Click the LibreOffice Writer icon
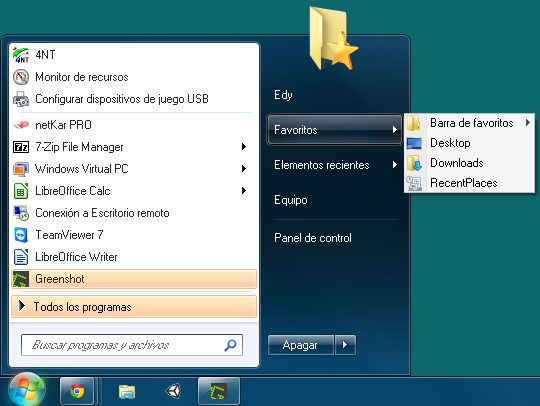 coord(21,257)
